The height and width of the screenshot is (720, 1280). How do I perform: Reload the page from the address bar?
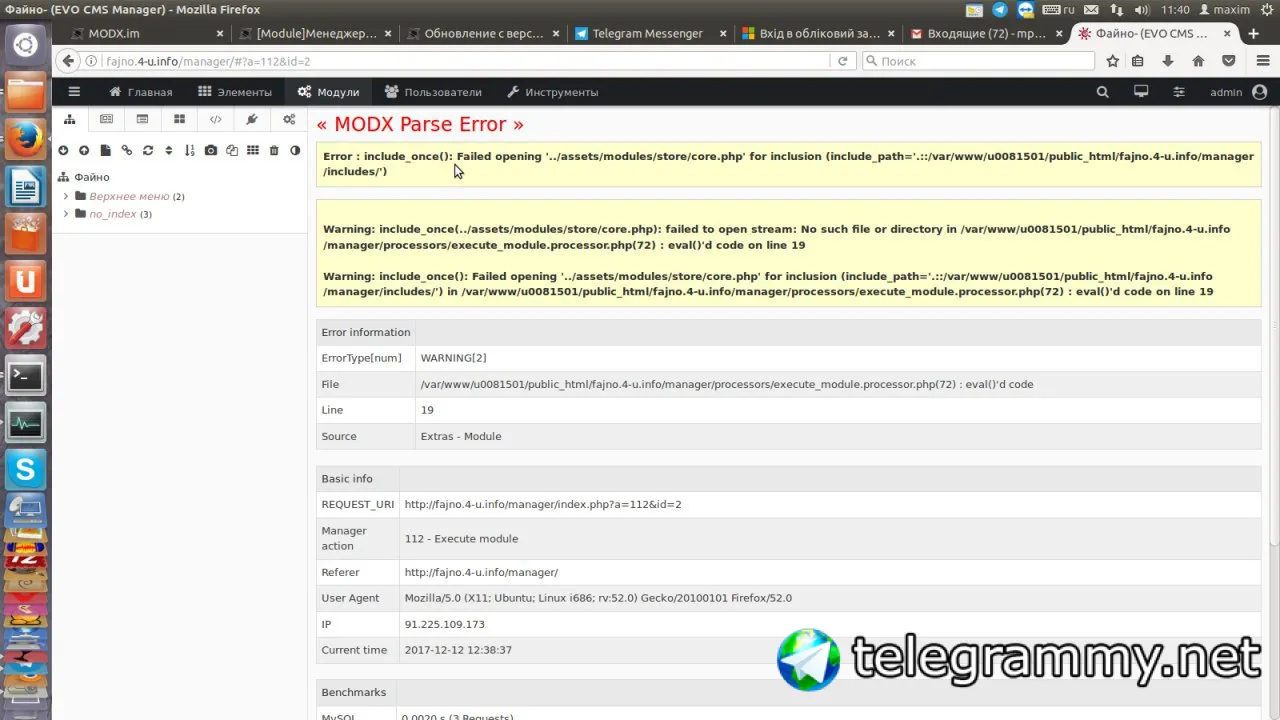click(x=843, y=61)
